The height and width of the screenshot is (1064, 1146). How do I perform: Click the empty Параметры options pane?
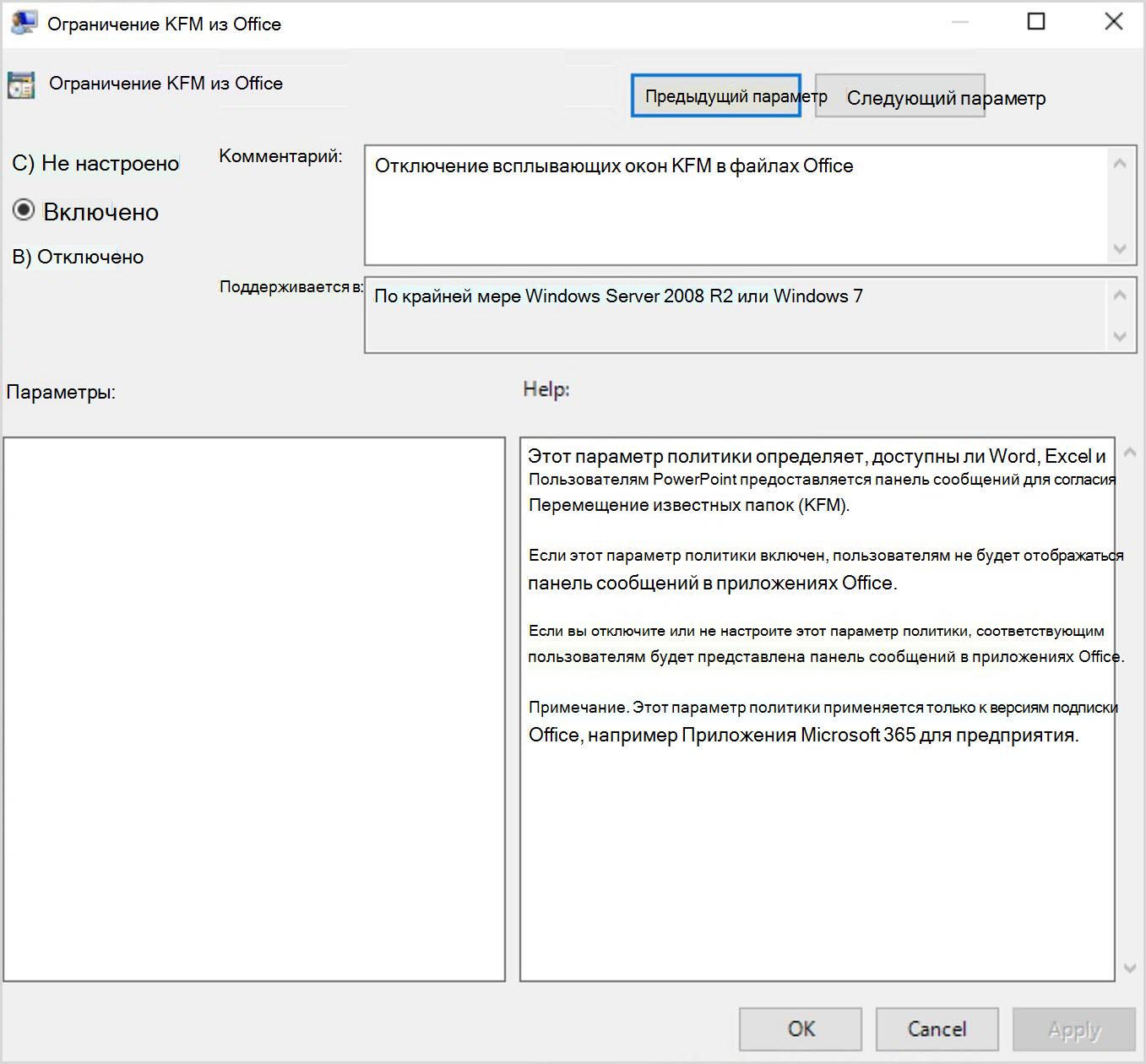point(254,709)
